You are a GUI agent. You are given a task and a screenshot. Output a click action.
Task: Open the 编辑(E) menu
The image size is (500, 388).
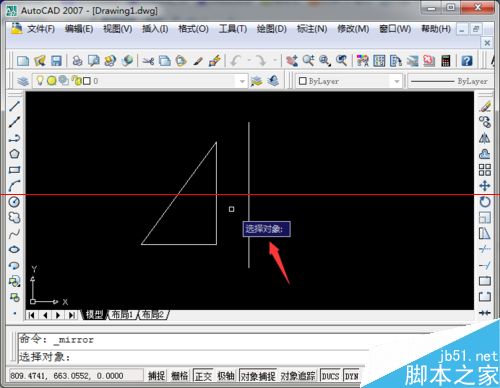(x=79, y=29)
